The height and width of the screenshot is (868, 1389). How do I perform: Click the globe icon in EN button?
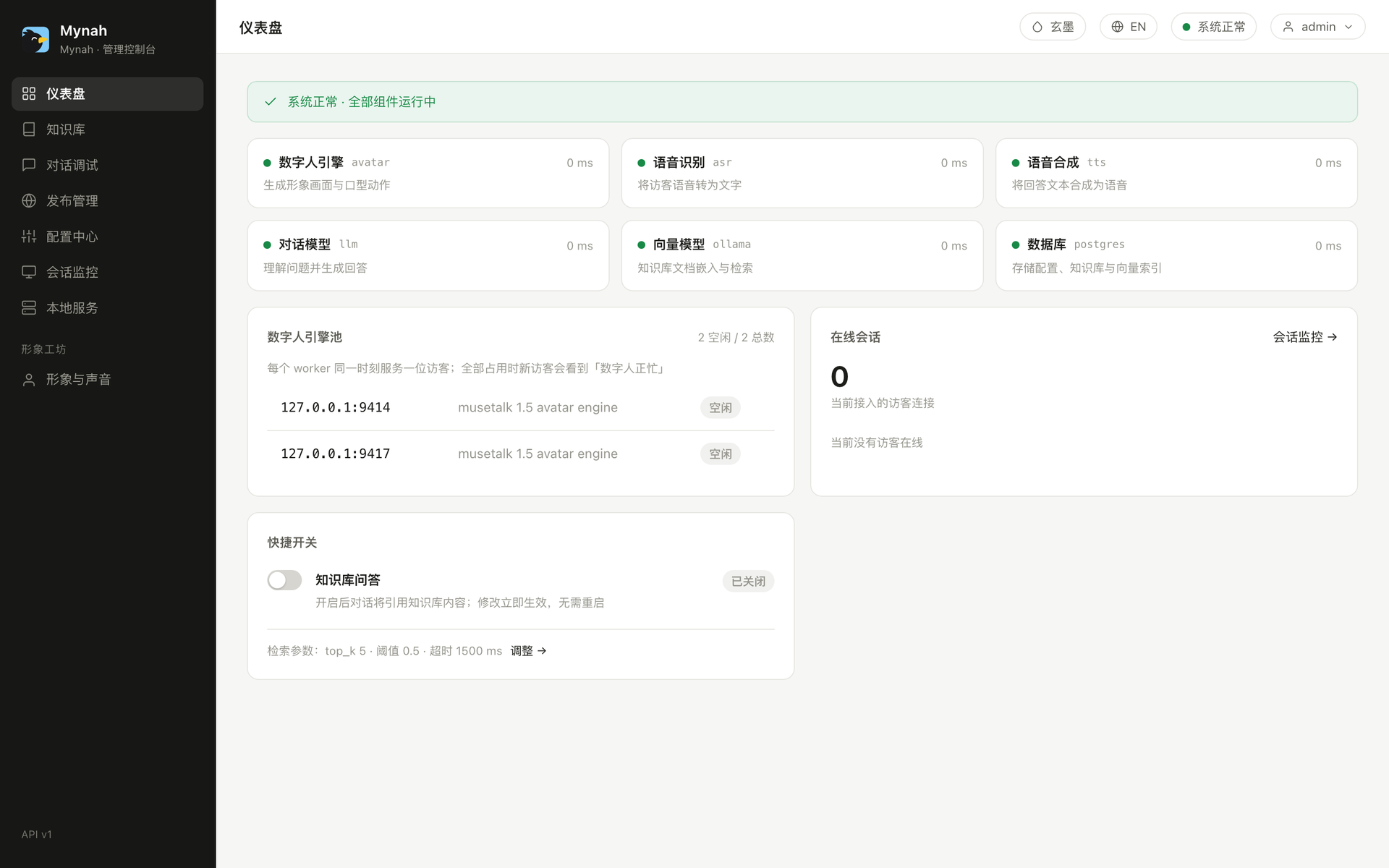pyautogui.click(x=1118, y=27)
